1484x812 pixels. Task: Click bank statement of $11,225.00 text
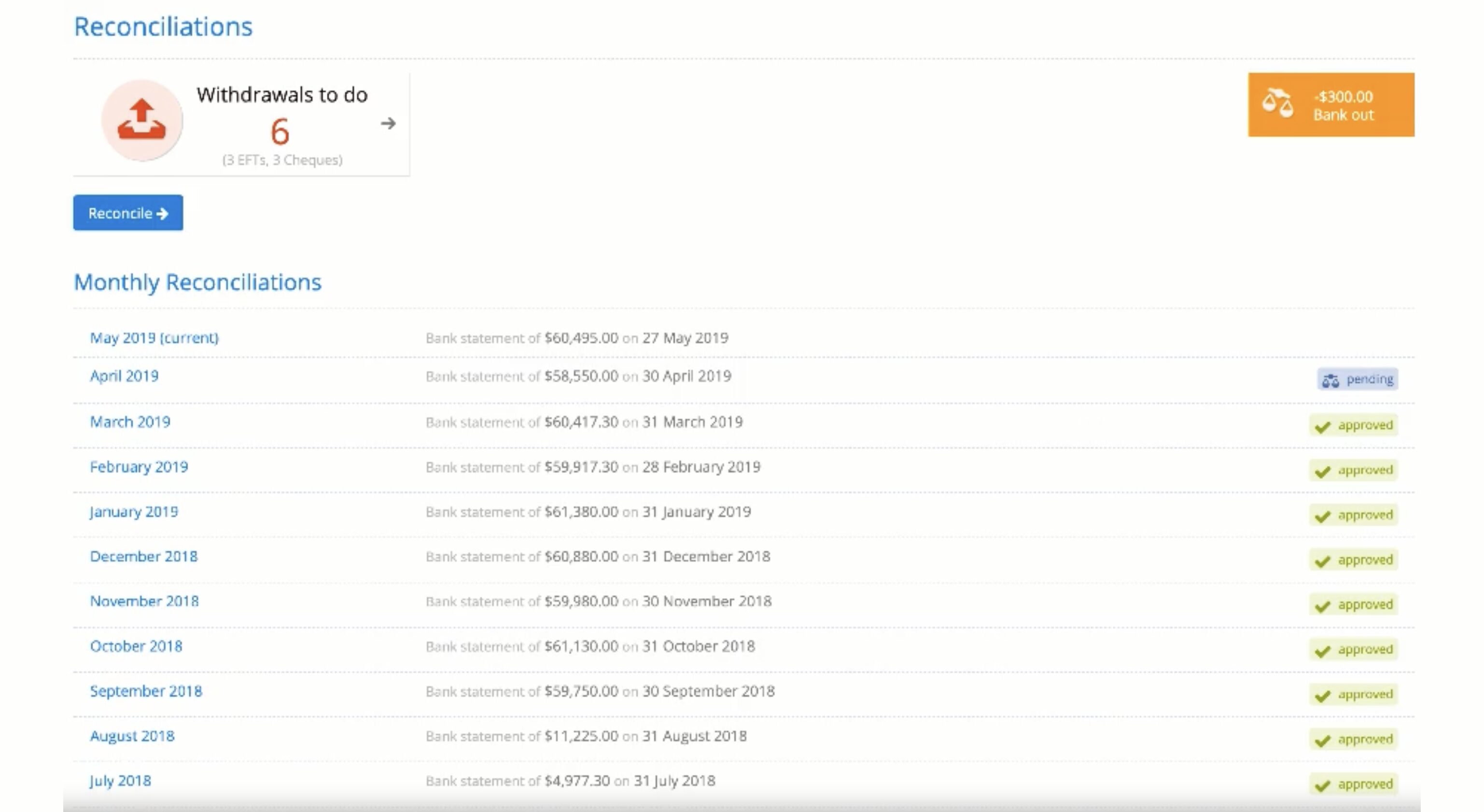[x=587, y=737]
